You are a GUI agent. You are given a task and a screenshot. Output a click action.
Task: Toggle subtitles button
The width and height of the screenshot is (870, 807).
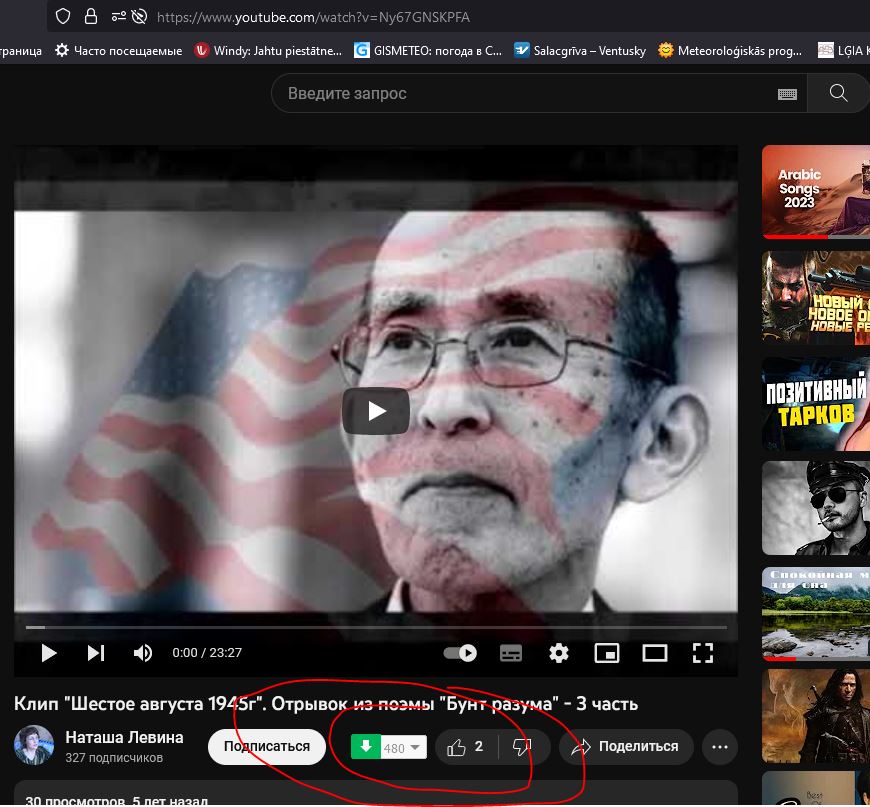510,653
